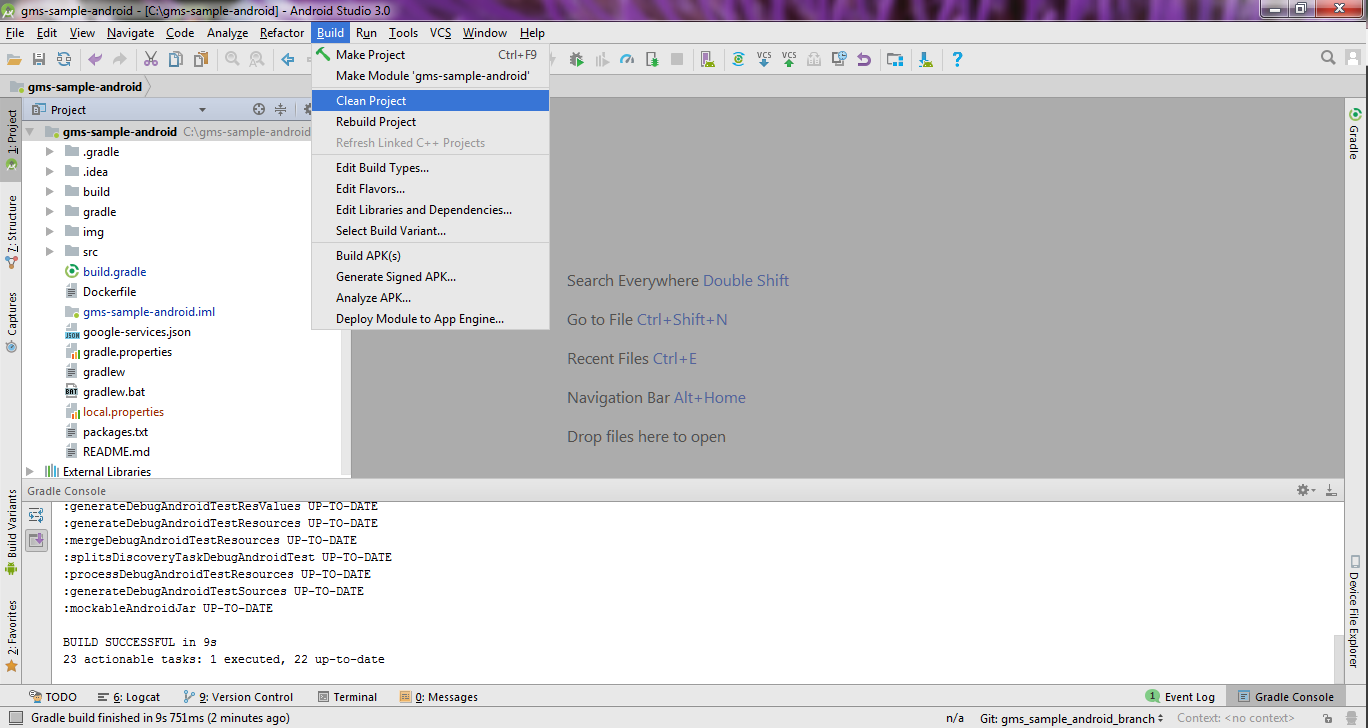Toggle Scroll to End in Gradle Console

click(x=36, y=540)
